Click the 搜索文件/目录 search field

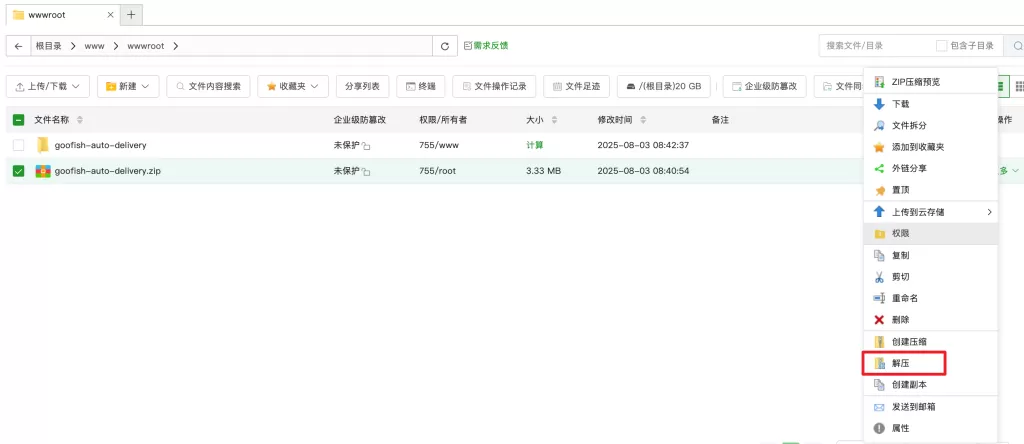(875, 46)
